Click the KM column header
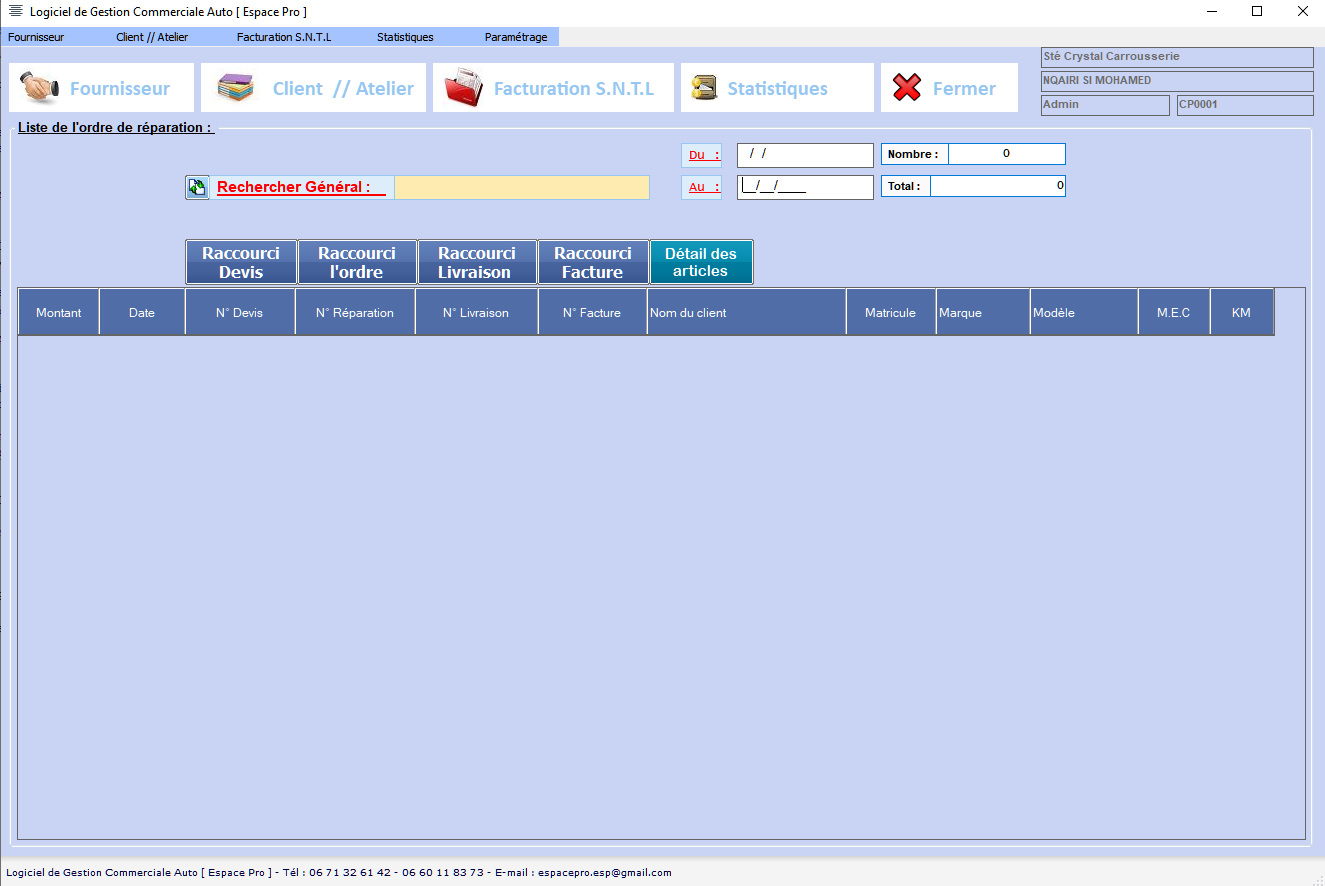 (1242, 312)
